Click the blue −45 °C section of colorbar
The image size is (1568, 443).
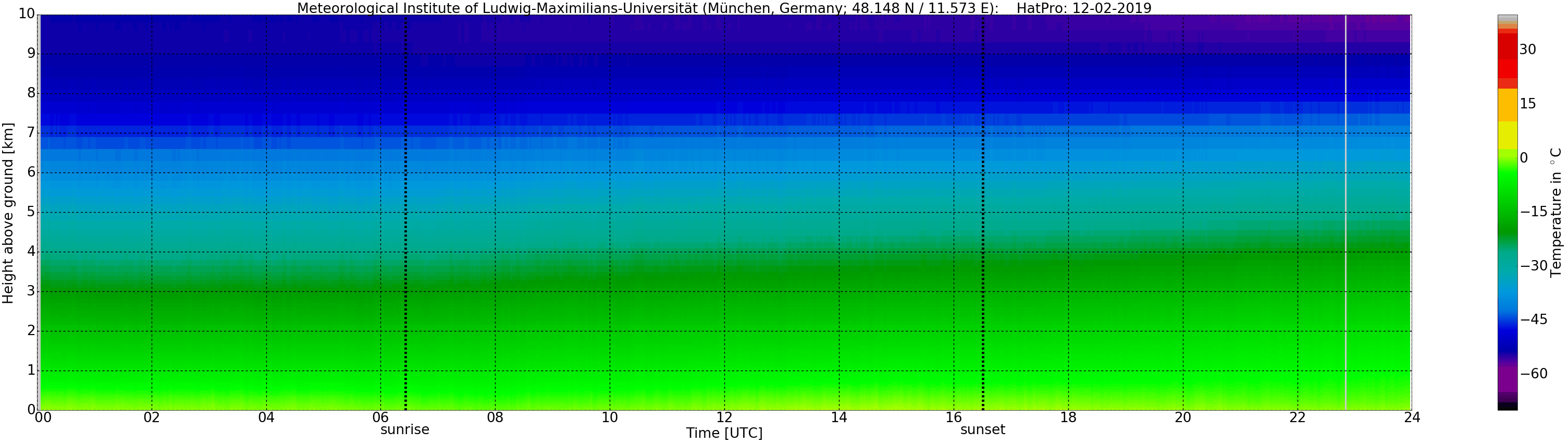(x=1507, y=319)
